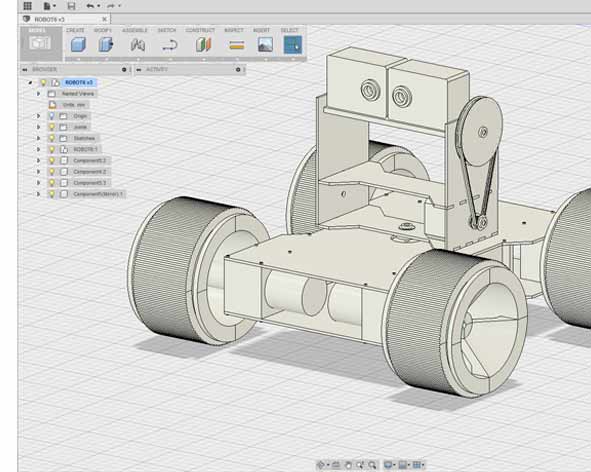Toggle visibility bulb of Sketches folder
The image size is (591, 472).
coord(52,138)
